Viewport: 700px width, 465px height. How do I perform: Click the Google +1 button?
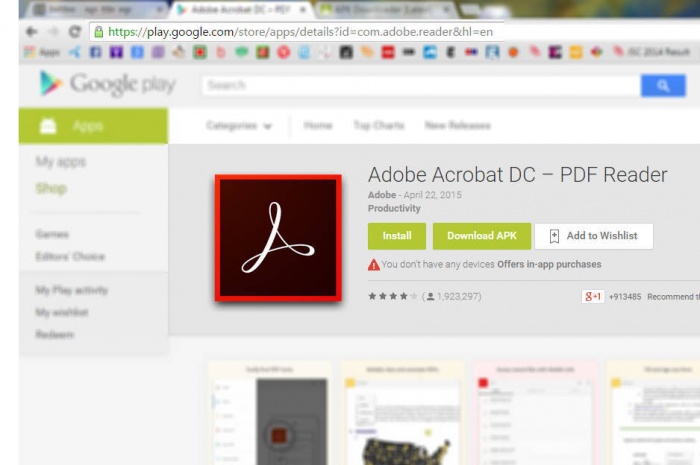[x=593, y=296]
